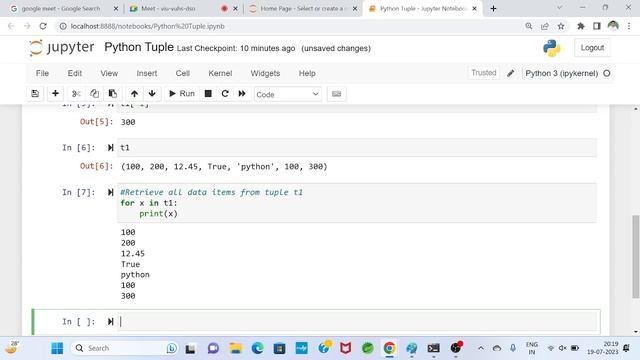Restart the kernel circular arrow icon
Image resolution: width=640 pixels, height=360 pixels.
point(225,94)
